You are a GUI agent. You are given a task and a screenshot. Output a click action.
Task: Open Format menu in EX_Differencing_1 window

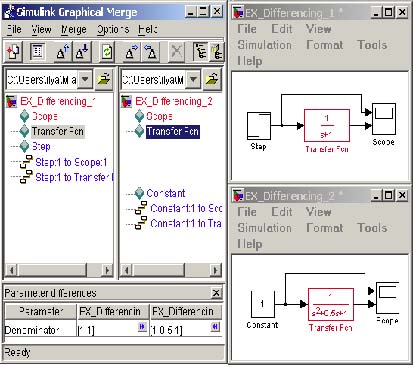tap(325, 45)
